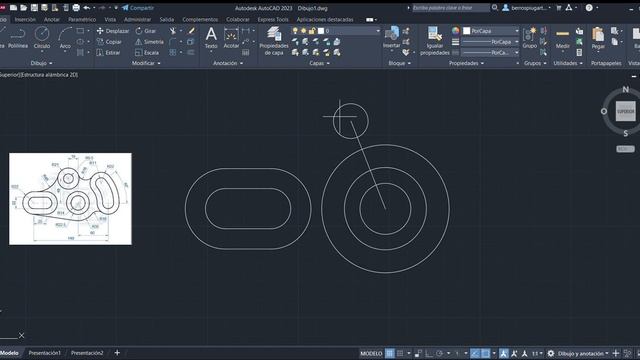Click the save icon in quick access toolbar
The image size is (640, 360).
coord(34,8)
